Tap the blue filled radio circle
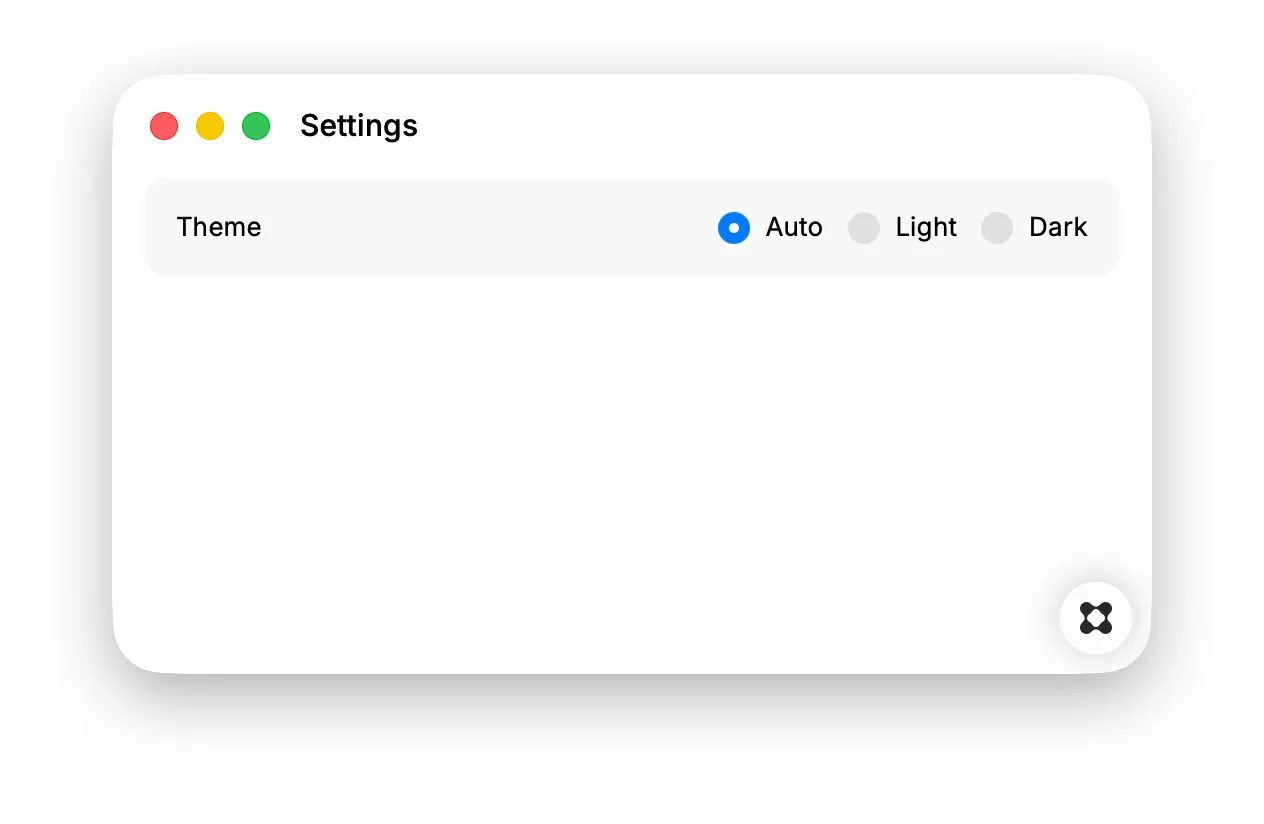The height and width of the screenshot is (824, 1264). tap(734, 228)
